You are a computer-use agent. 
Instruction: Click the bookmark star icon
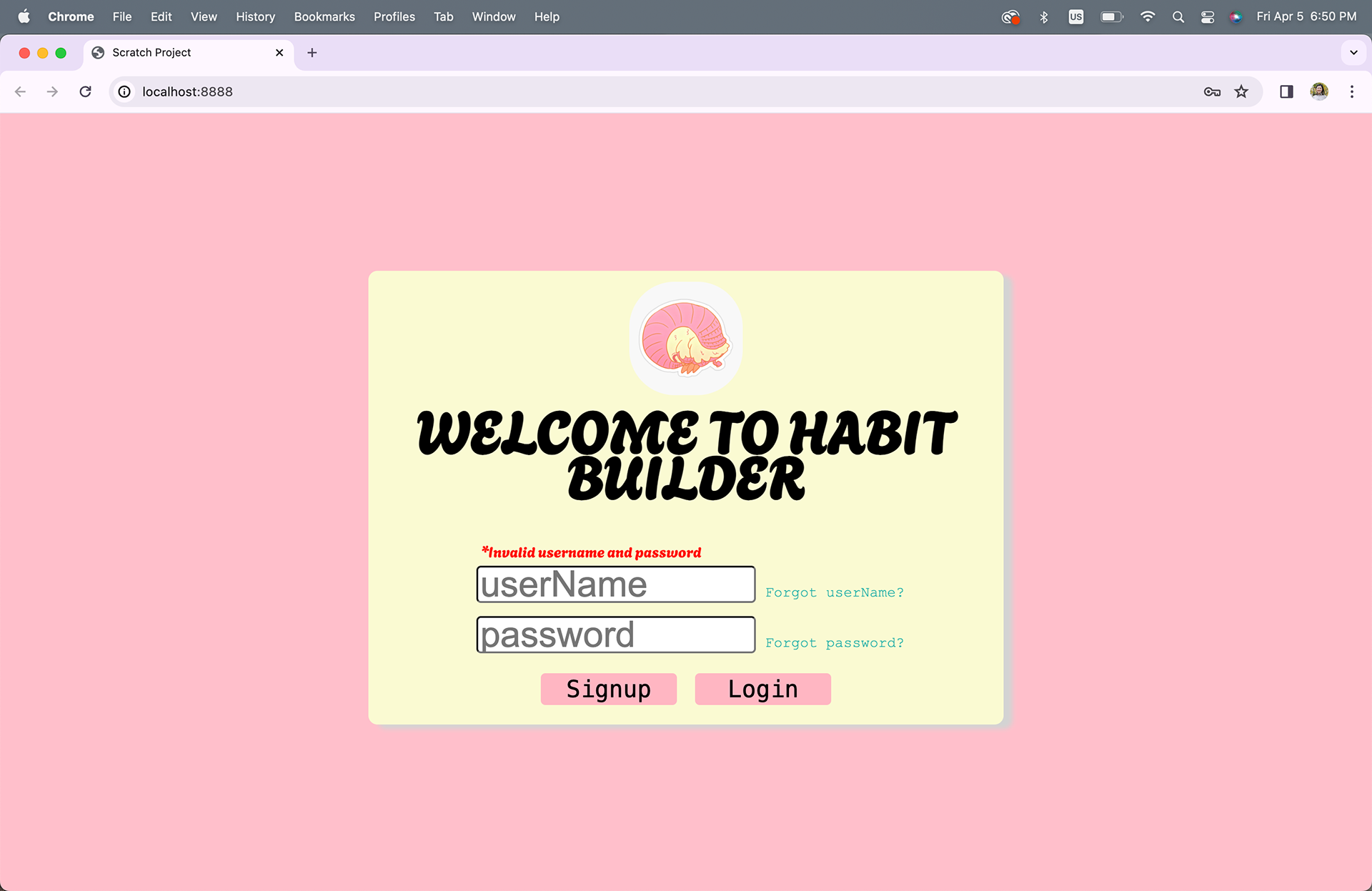pyautogui.click(x=1241, y=91)
